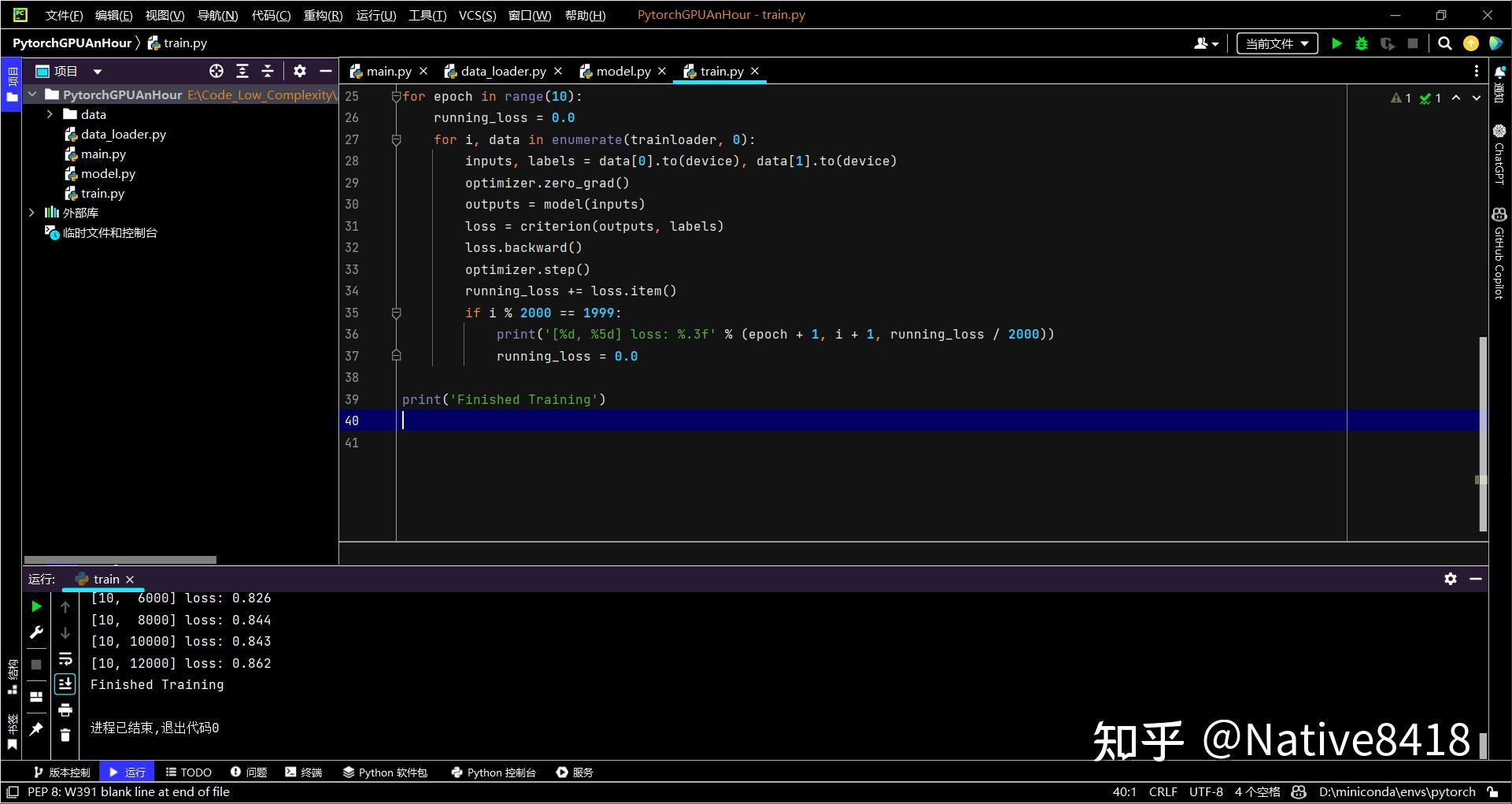
Task: Open Search Everywhere magnifier icon
Action: click(1445, 43)
